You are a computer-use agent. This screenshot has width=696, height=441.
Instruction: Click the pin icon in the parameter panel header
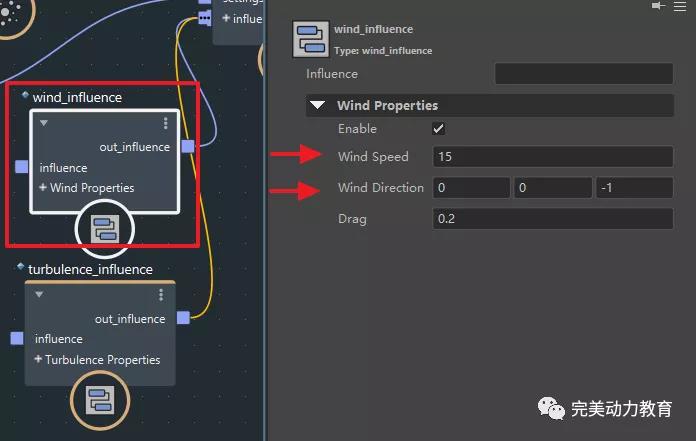pyautogui.click(x=657, y=6)
